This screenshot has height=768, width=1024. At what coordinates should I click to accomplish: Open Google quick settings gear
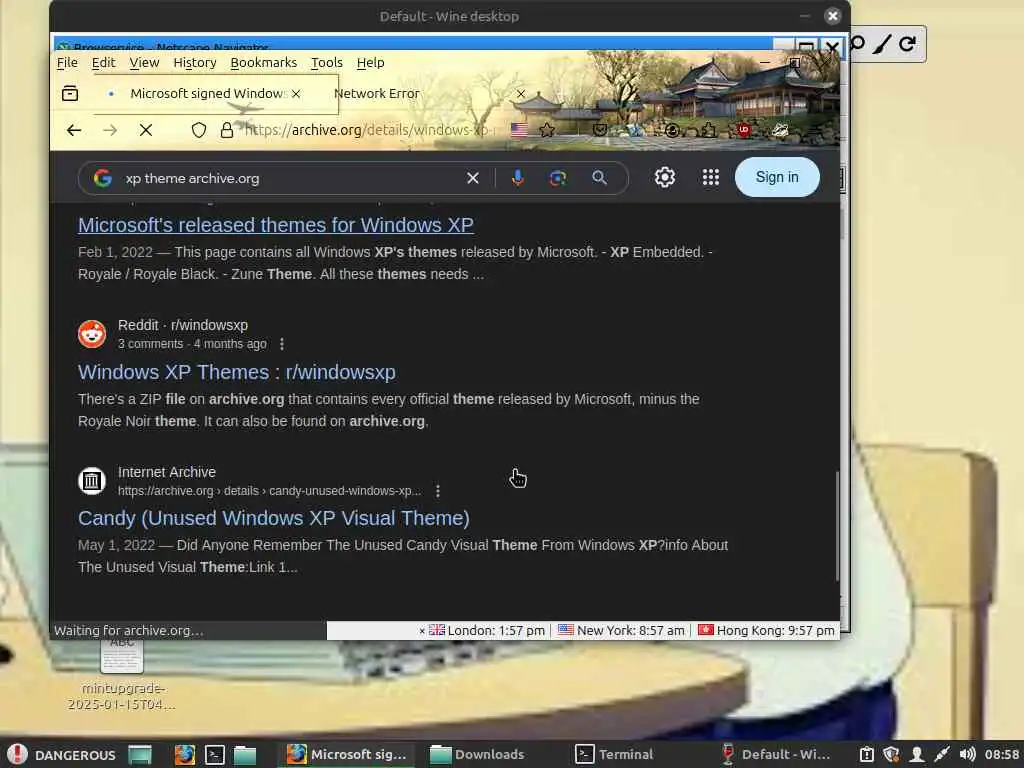click(665, 177)
